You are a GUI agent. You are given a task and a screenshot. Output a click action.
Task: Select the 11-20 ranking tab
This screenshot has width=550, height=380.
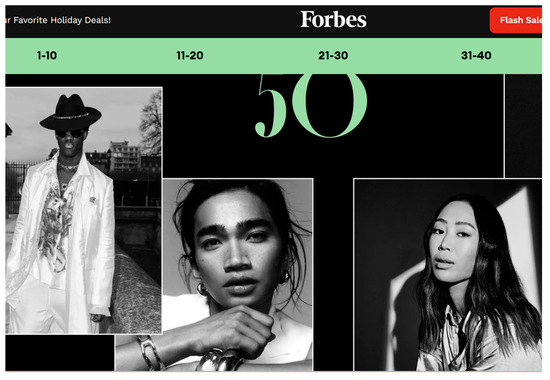click(190, 55)
